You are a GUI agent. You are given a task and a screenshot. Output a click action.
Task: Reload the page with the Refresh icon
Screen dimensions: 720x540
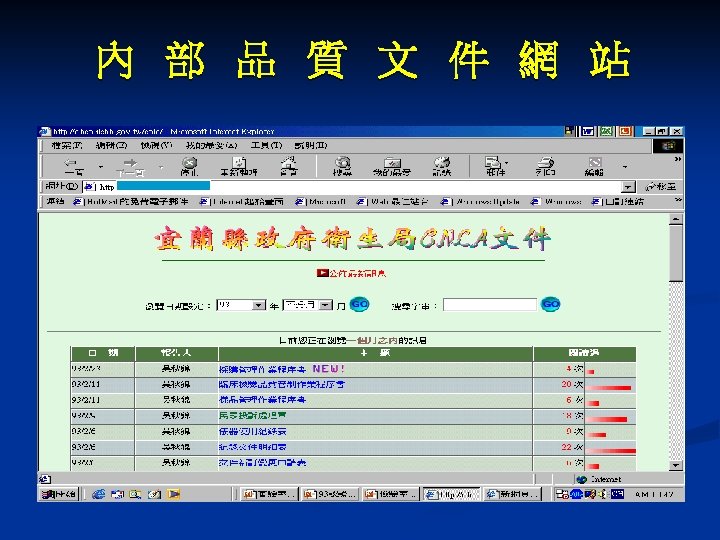[239, 167]
